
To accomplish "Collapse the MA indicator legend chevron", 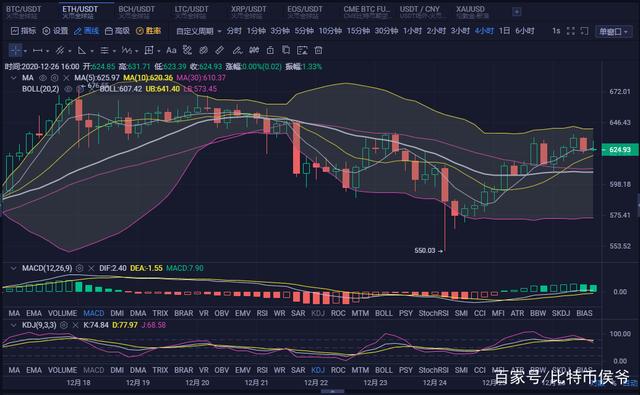I will (13, 78).
